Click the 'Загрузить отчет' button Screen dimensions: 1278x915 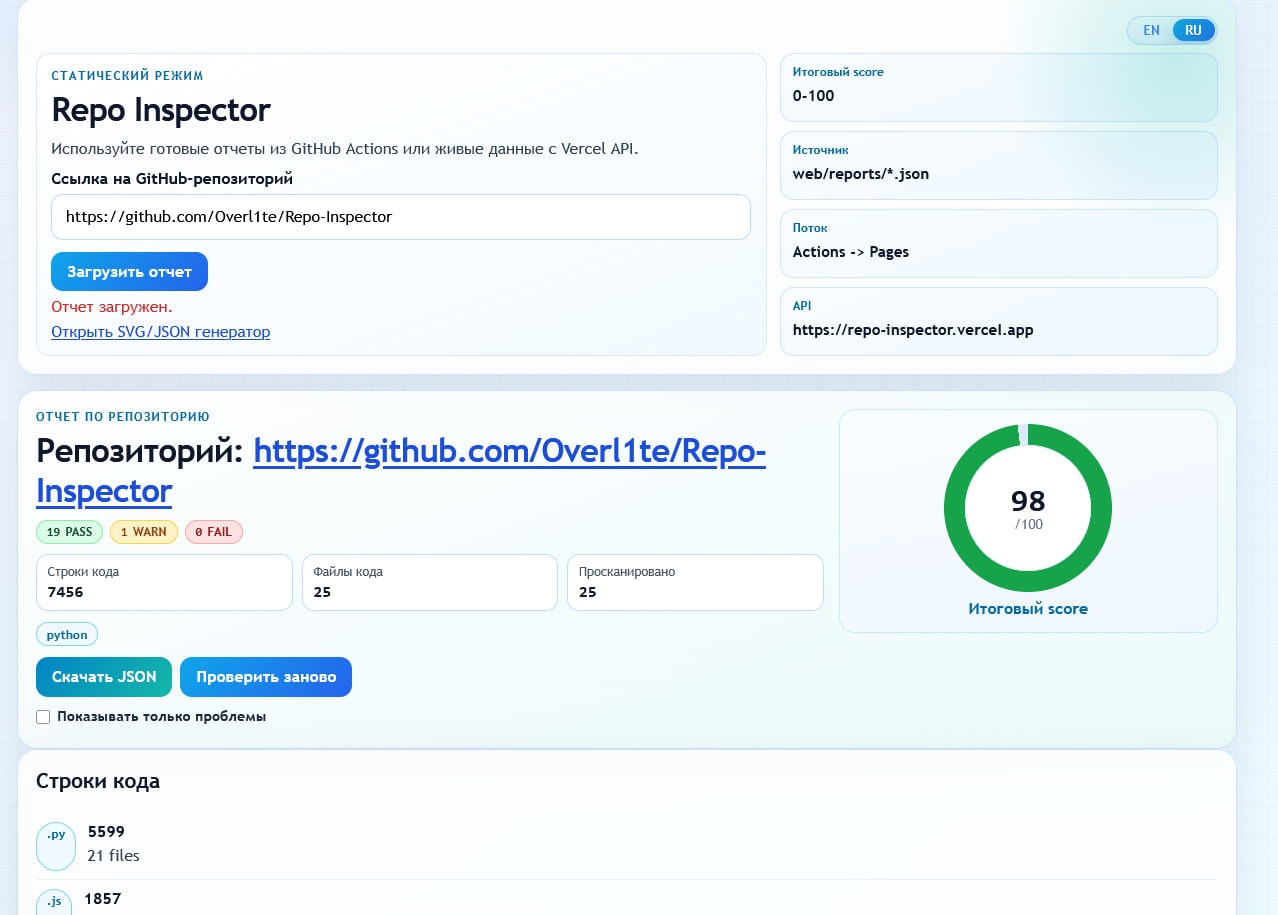tap(129, 271)
